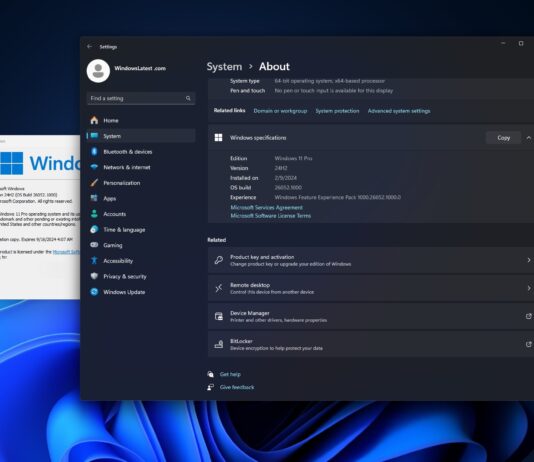Click the Gaming controller icon
Viewport: 534px width, 462px height.
[x=94, y=245]
